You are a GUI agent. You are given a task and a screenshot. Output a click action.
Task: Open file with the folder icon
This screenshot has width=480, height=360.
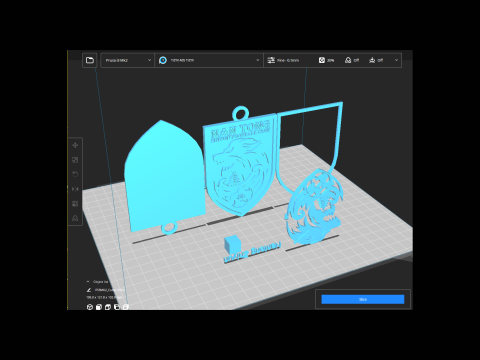pyautogui.click(x=90, y=60)
